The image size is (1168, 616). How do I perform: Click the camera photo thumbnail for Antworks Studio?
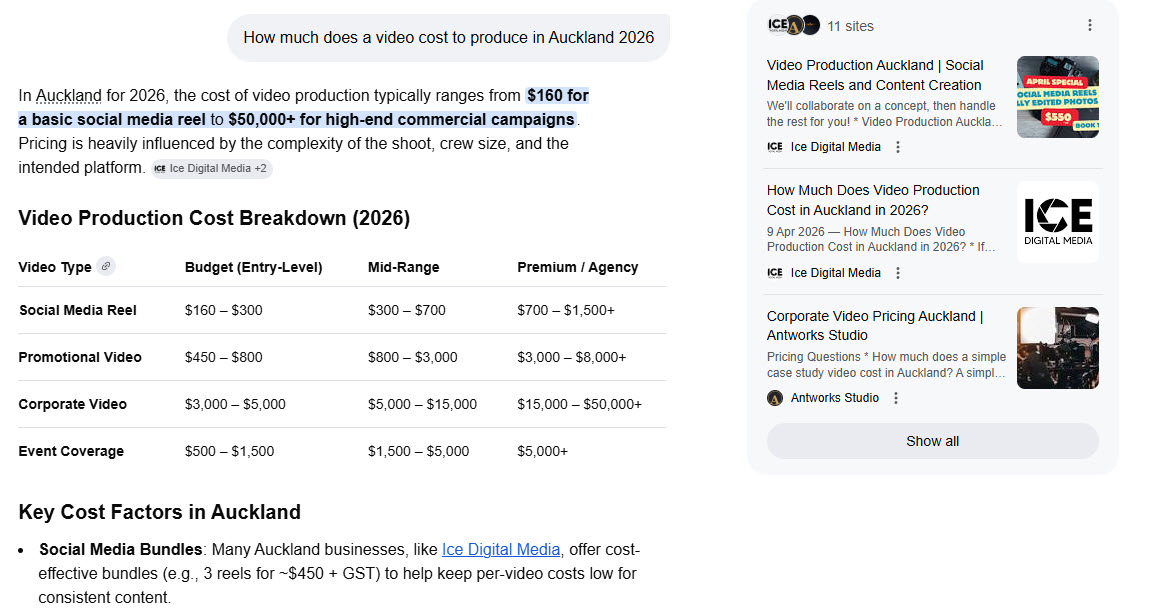[1057, 347]
